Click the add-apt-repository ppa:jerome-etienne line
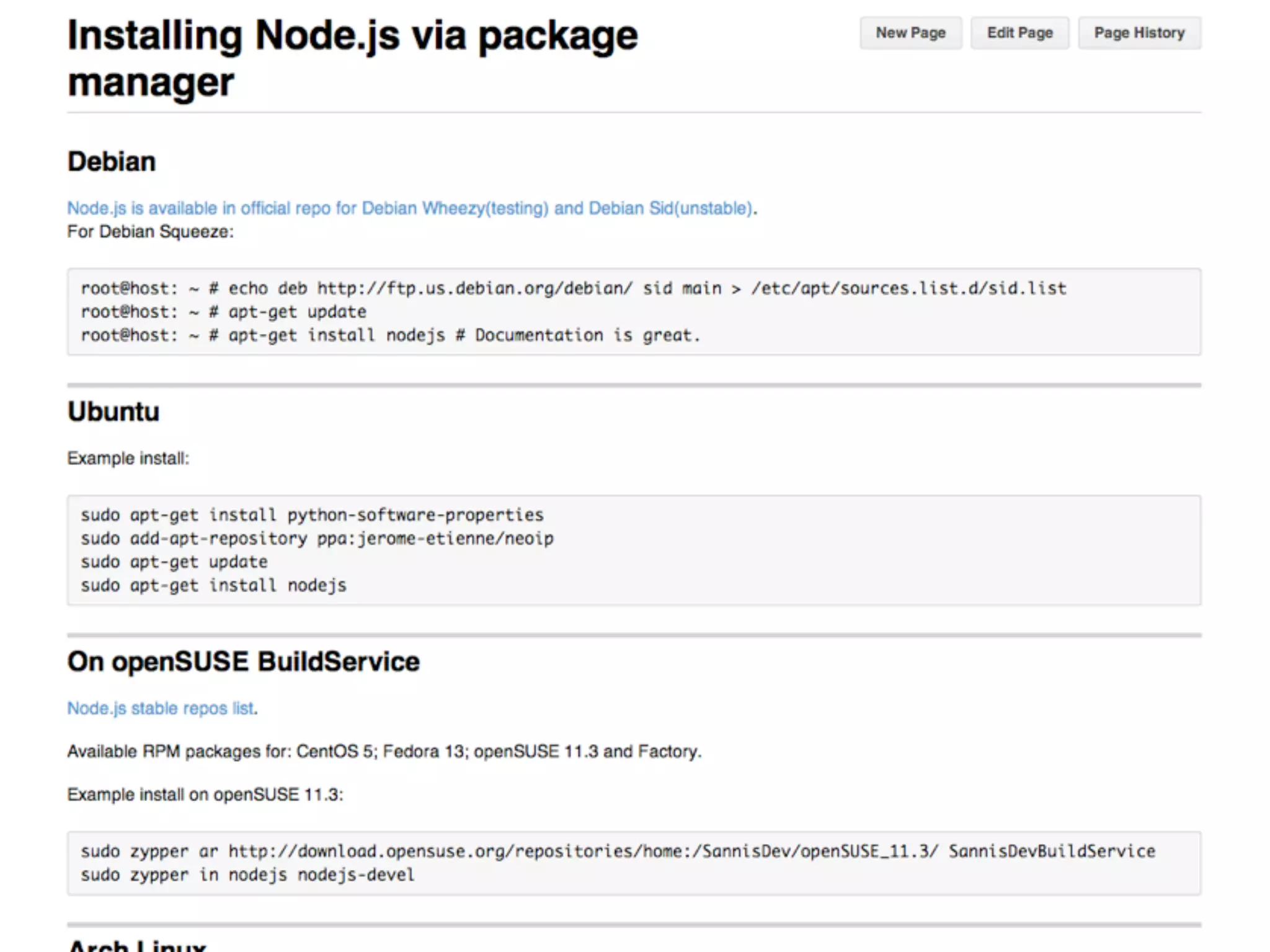 pos(317,539)
